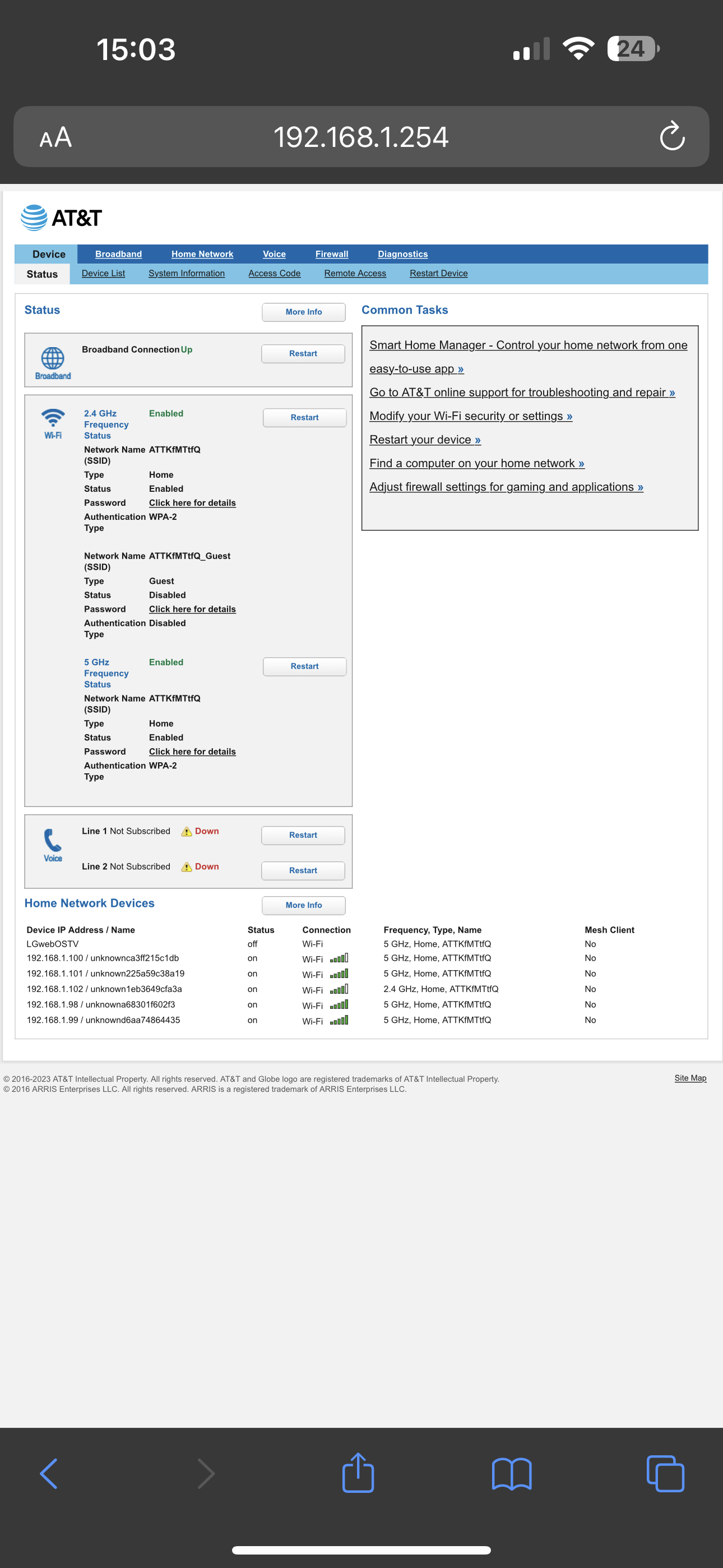Open the Site Map link

[x=690, y=1078]
